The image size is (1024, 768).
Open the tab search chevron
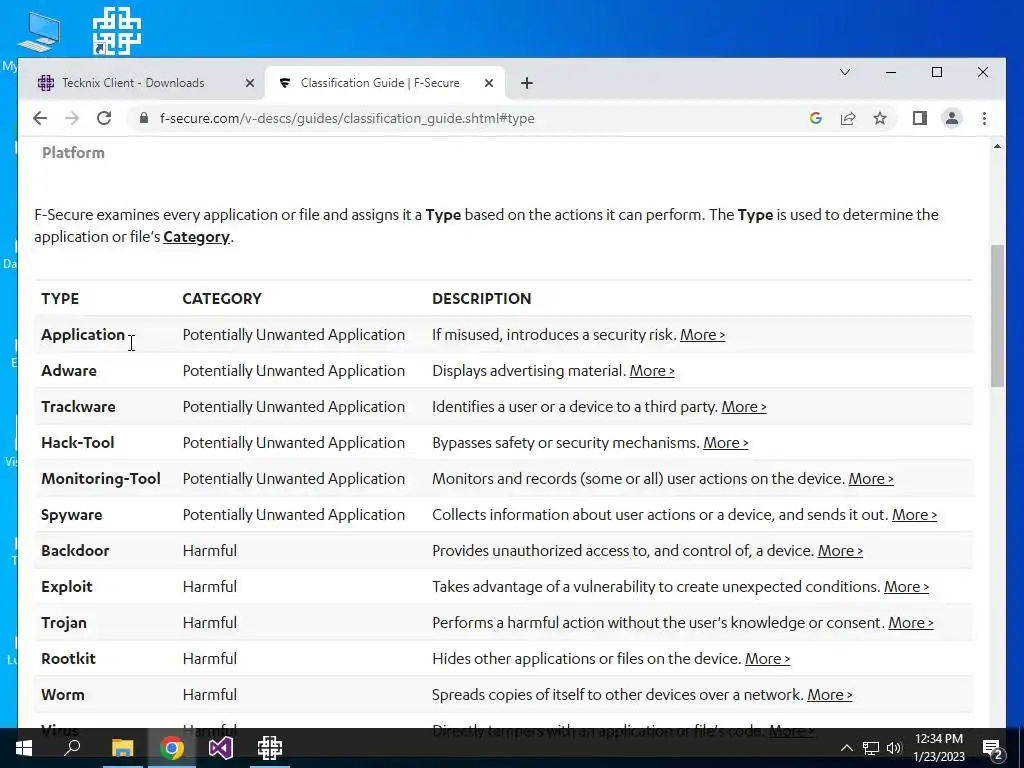844,72
